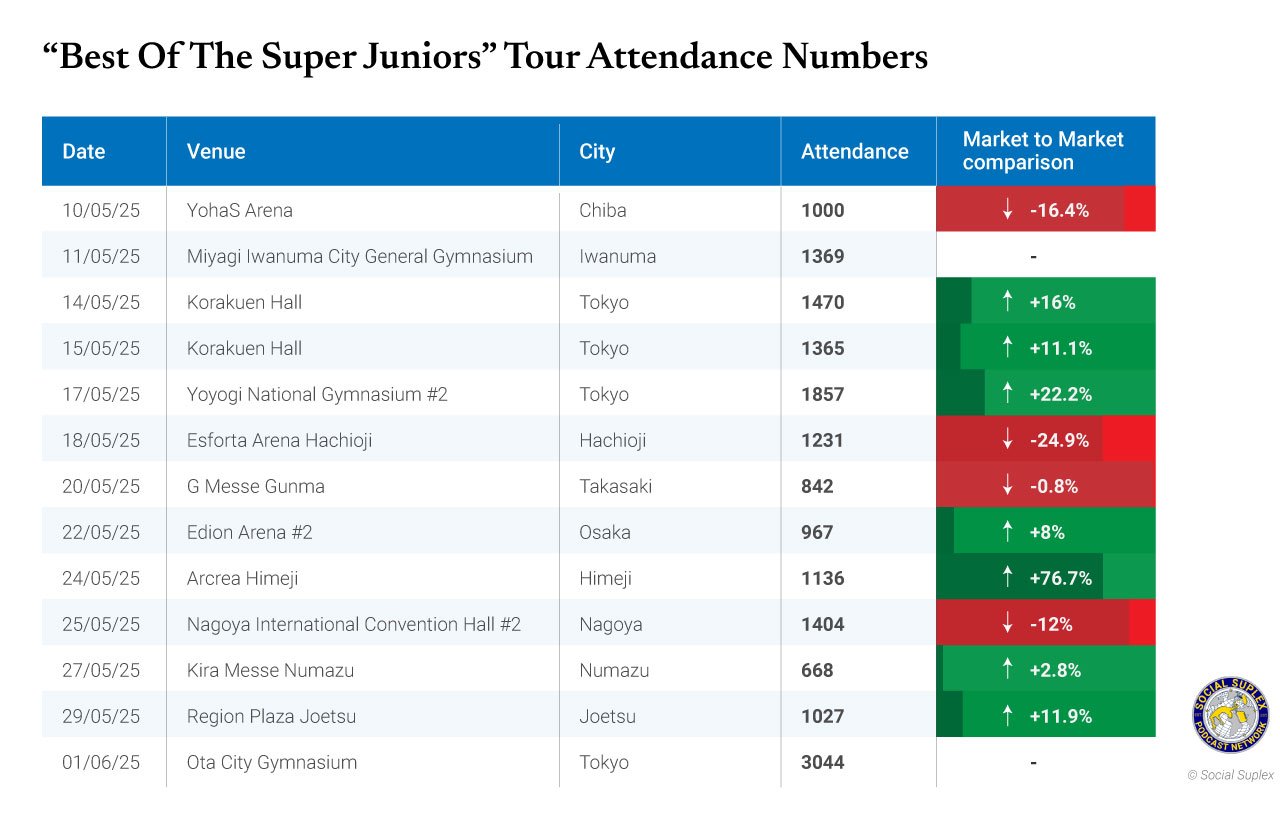Click the up arrow beside +11.9%
1280x823 pixels.
[x=1008, y=716]
